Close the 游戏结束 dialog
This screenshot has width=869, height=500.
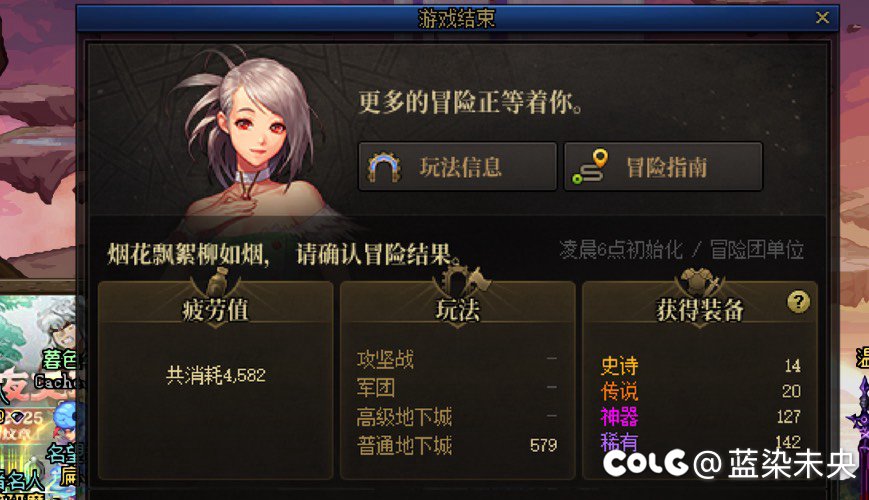point(822,18)
